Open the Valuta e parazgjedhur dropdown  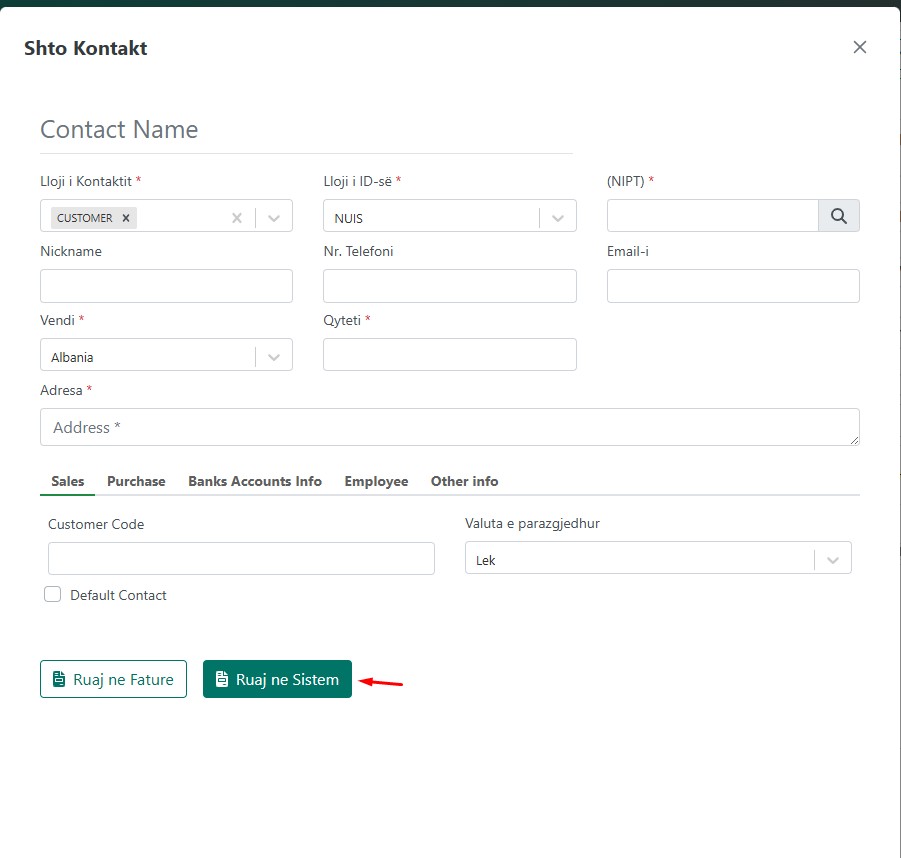coord(832,560)
